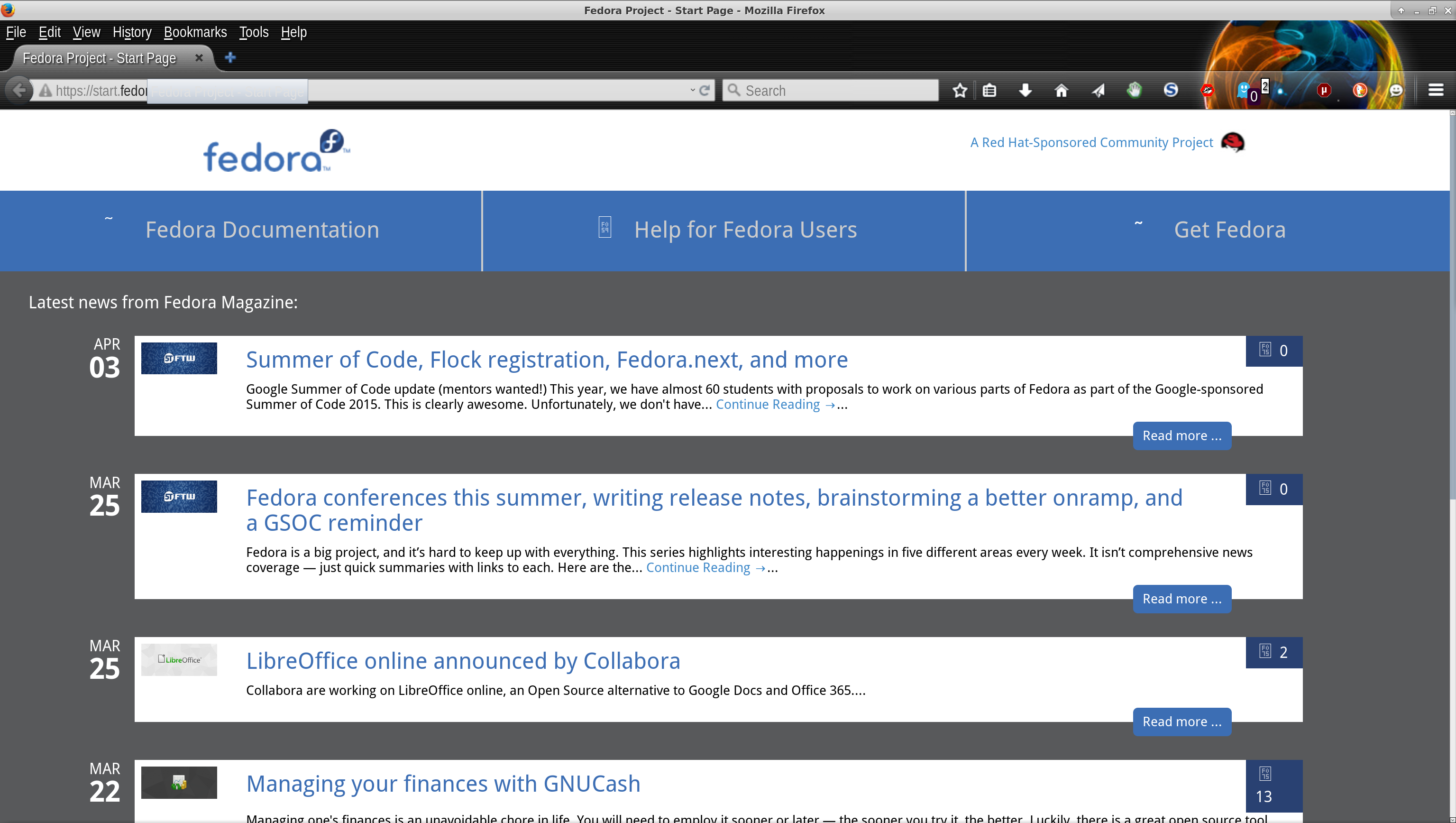Open Managing your finances with GNUCash
Viewport: 1456px width, 823px height.
(x=443, y=784)
